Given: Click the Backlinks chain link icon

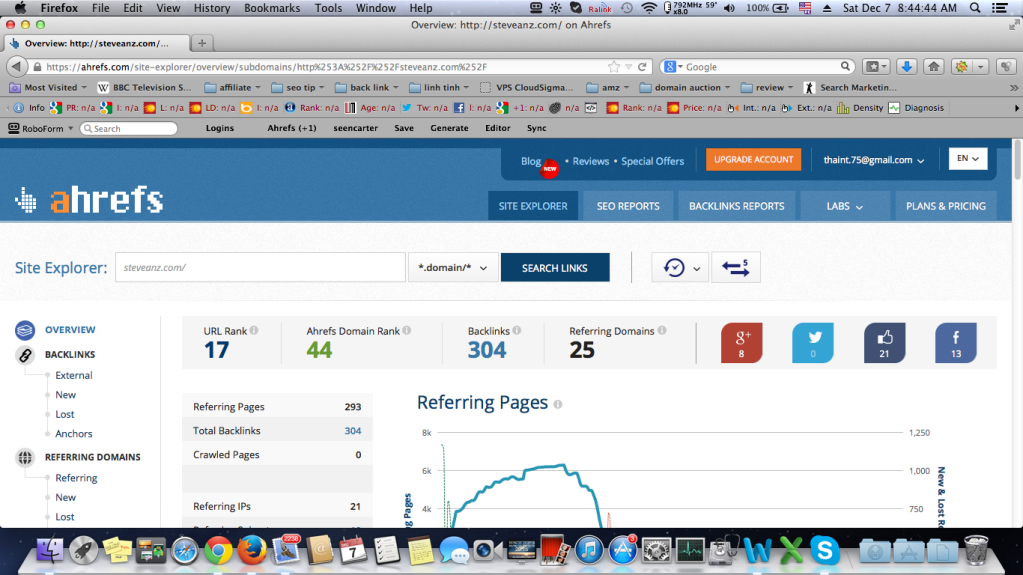Looking at the screenshot, I should tap(25, 354).
